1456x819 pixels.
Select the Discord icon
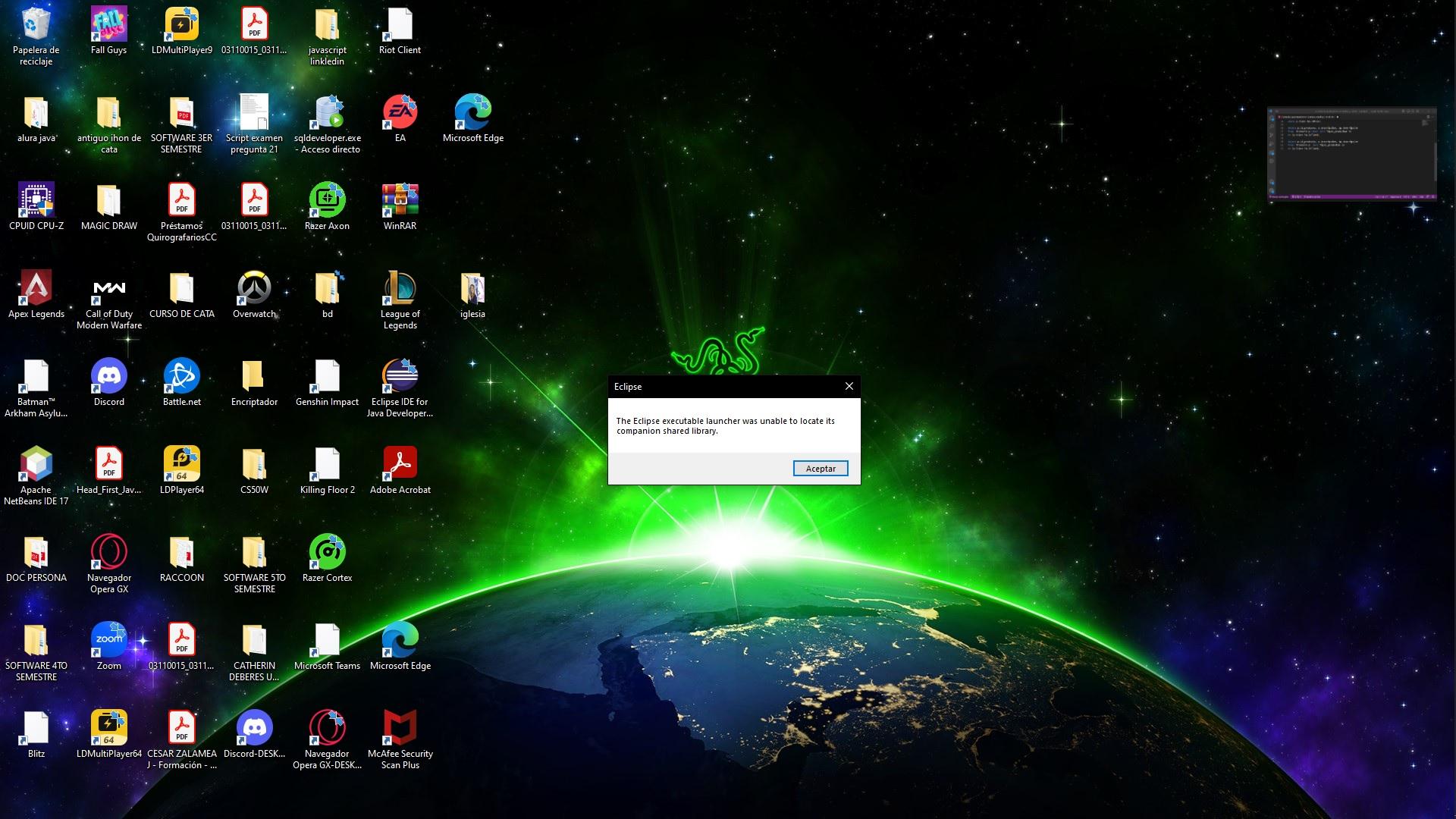coord(108,382)
